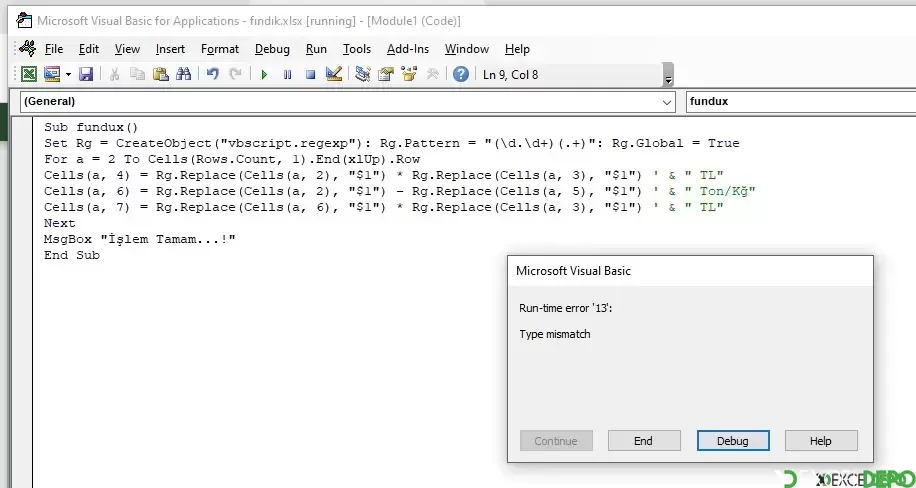This screenshot has width=916, height=488.
Task: Click the Break pause icon
Action: click(x=287, y=75)
